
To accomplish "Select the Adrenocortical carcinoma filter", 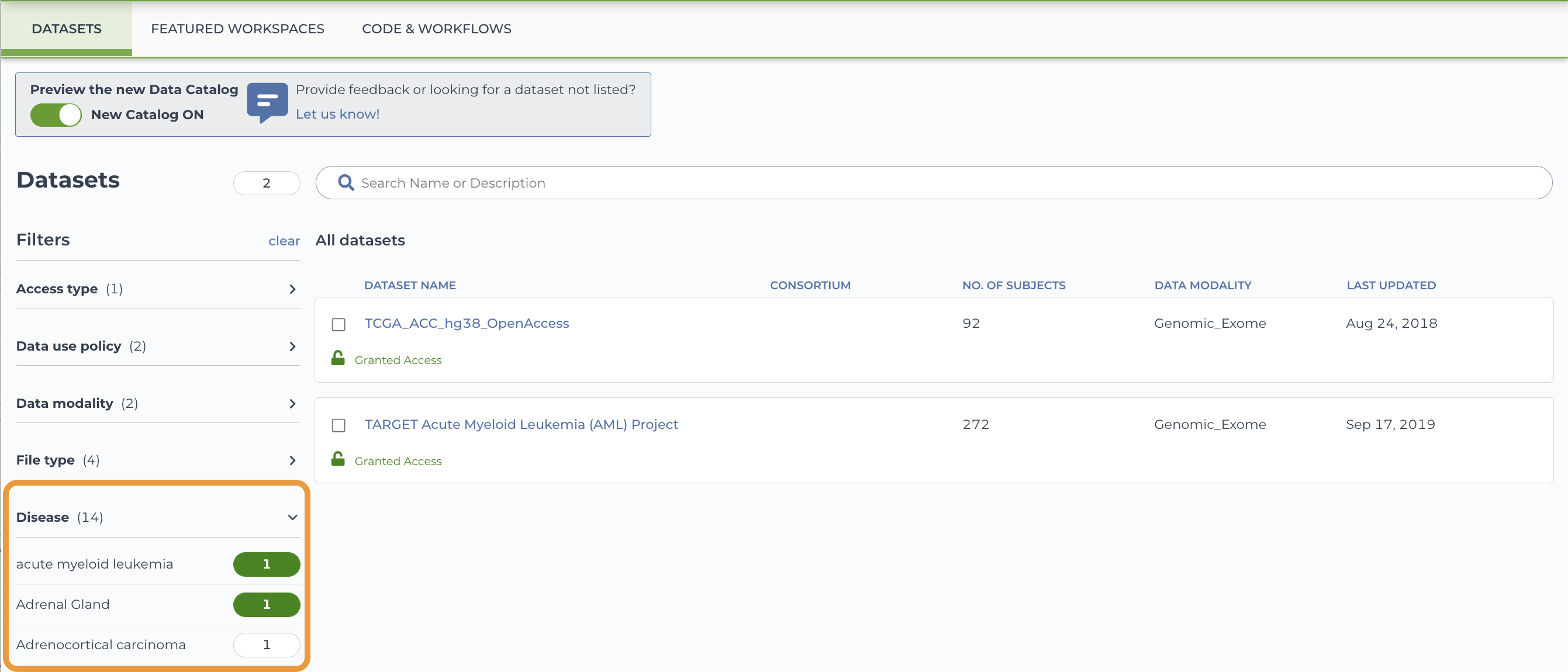I will pyautogui.click(x=267, y=645).
